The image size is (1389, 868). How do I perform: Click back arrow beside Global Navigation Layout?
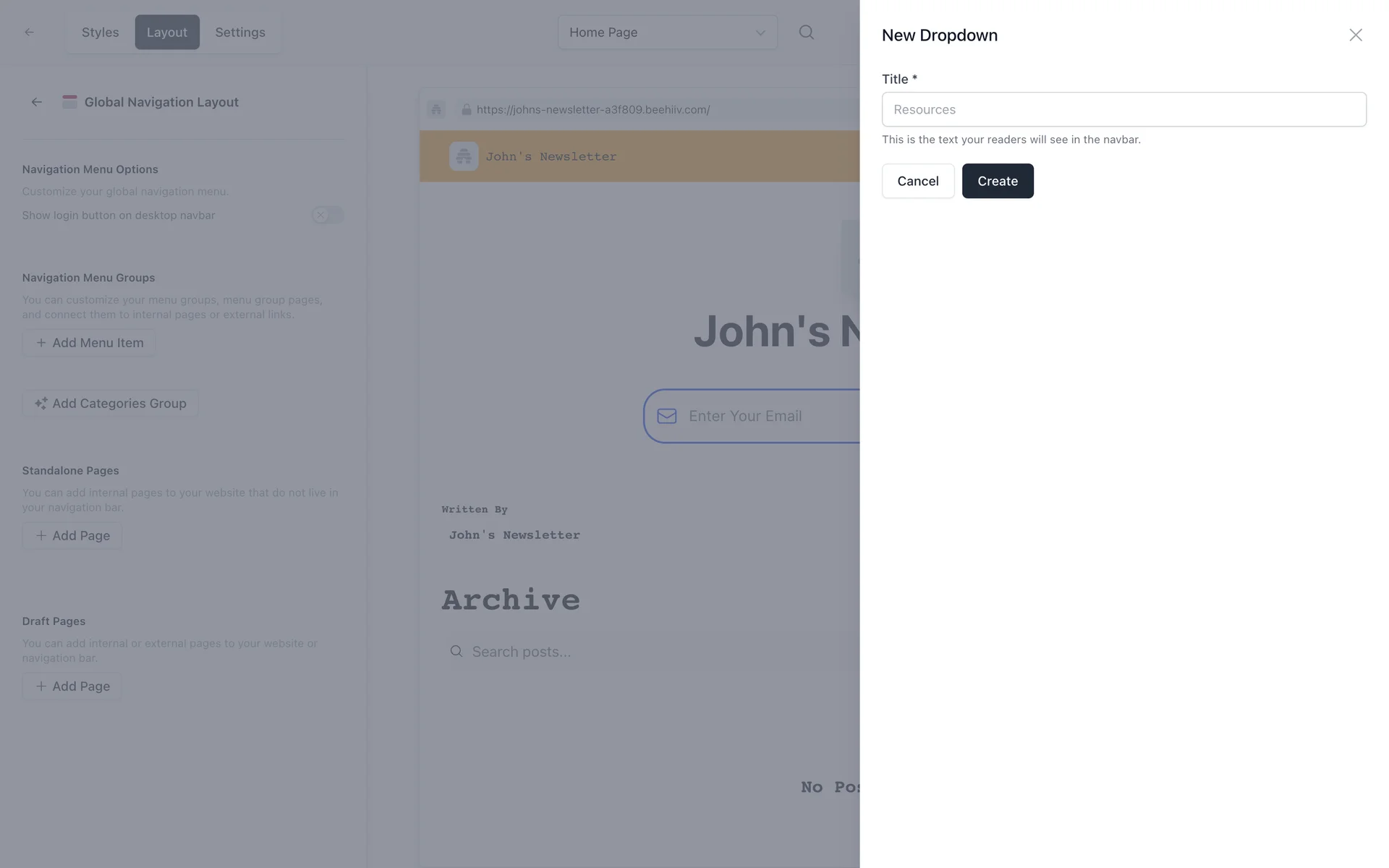[x=36, y=102]
